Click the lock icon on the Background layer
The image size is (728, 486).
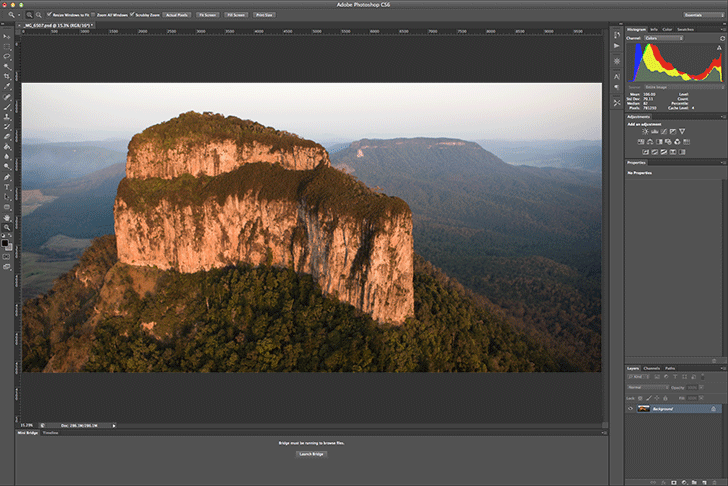(712, 409)
